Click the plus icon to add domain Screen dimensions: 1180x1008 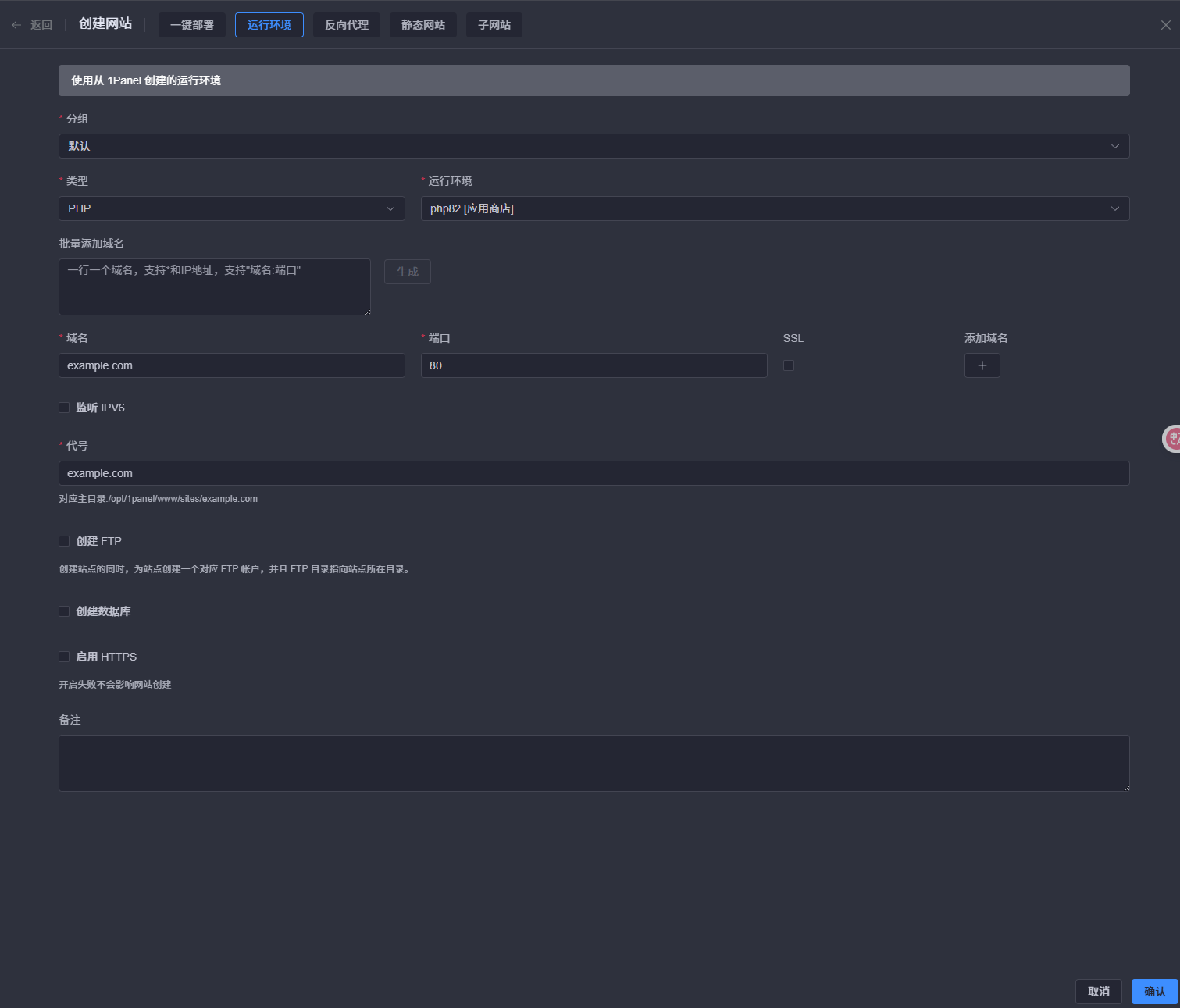point(982,365)
